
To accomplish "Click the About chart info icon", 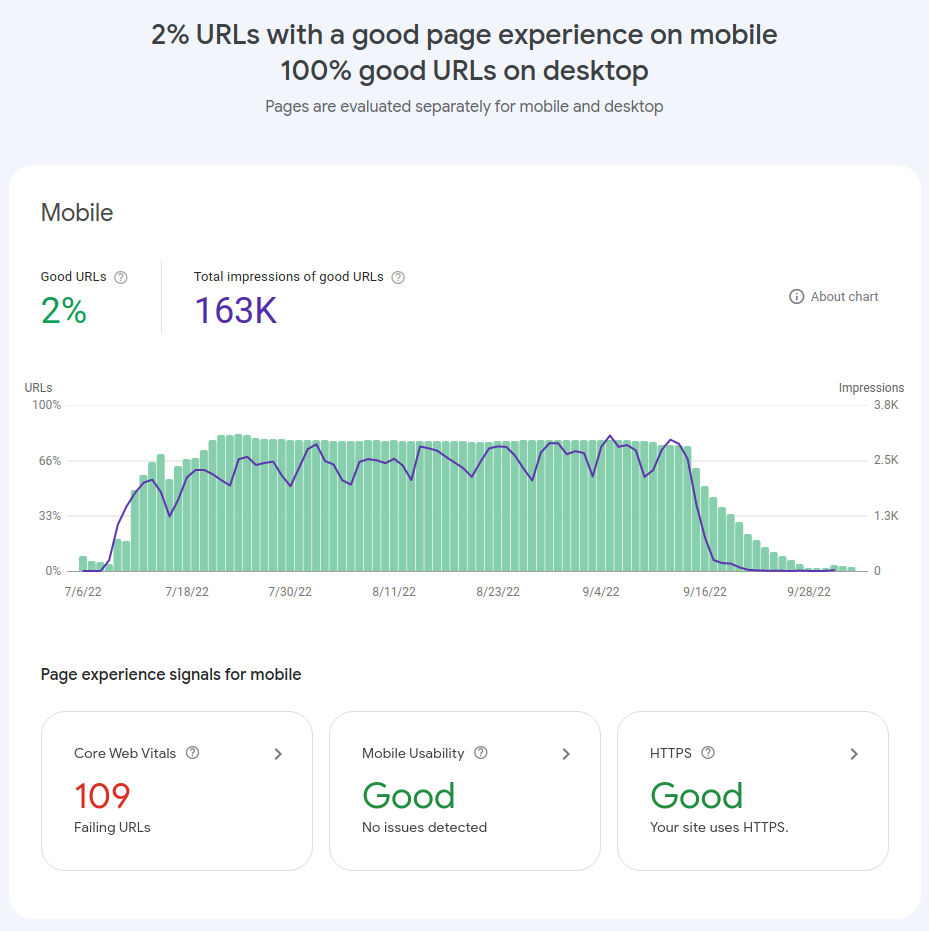I will click(796, 296).
